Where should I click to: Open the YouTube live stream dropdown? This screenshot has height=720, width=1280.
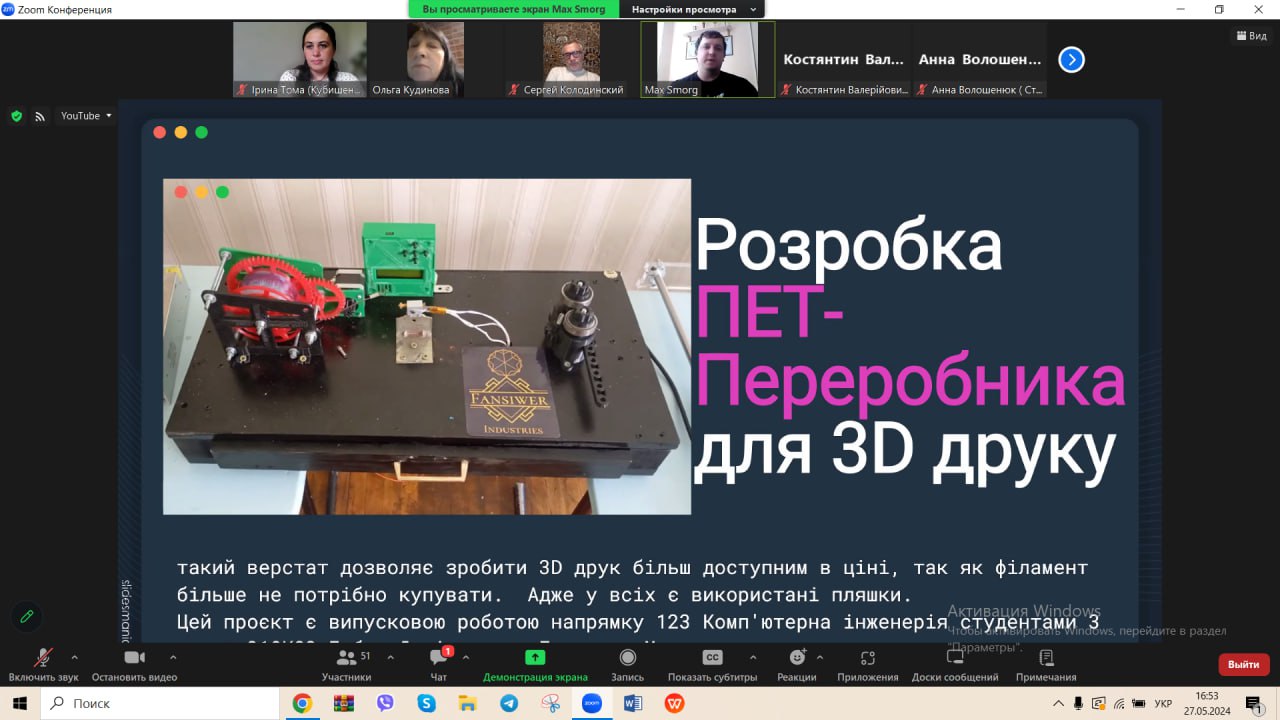[86, 116]
